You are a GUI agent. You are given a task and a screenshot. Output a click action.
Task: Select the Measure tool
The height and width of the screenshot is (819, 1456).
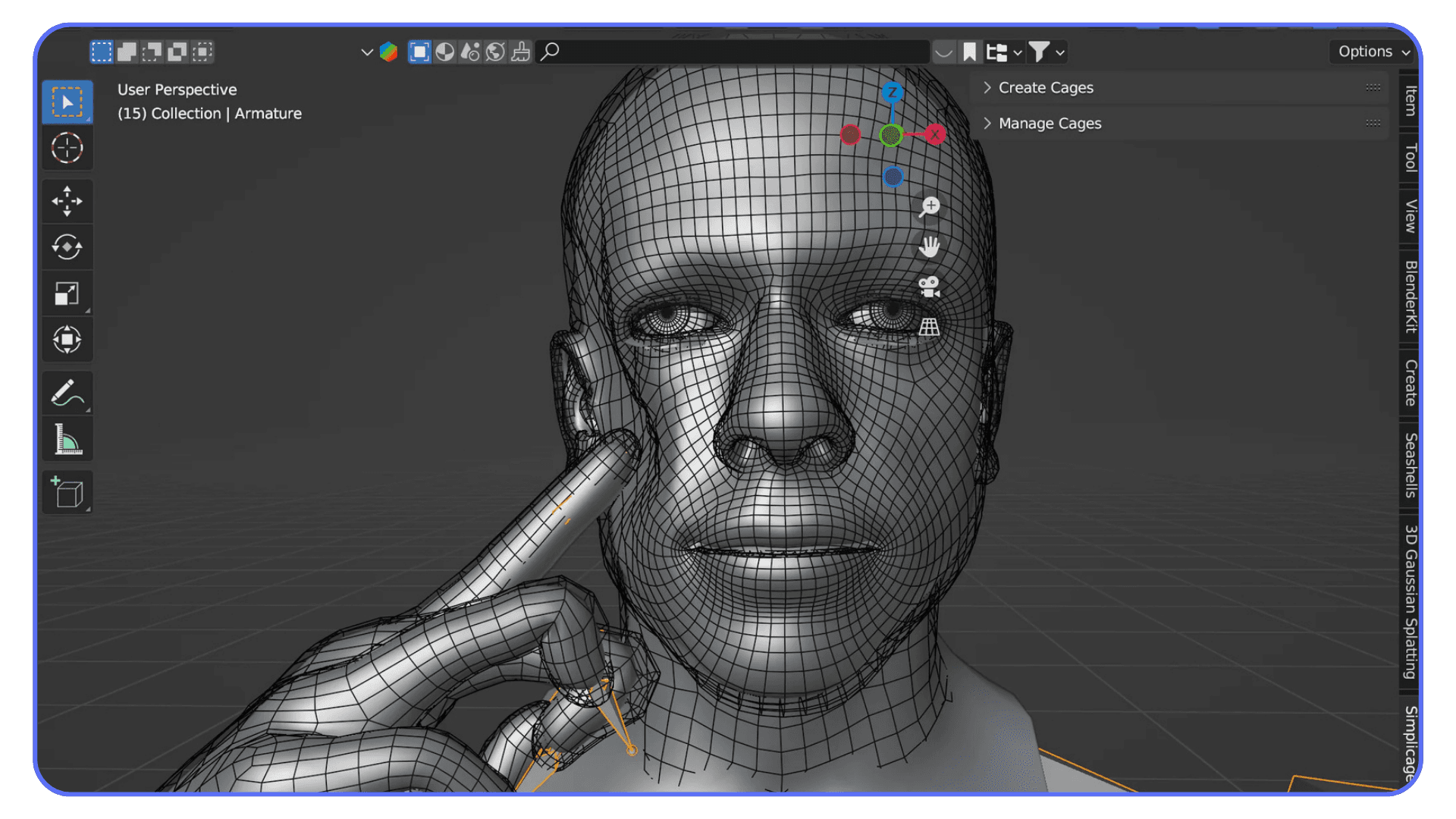click(67, 440)
